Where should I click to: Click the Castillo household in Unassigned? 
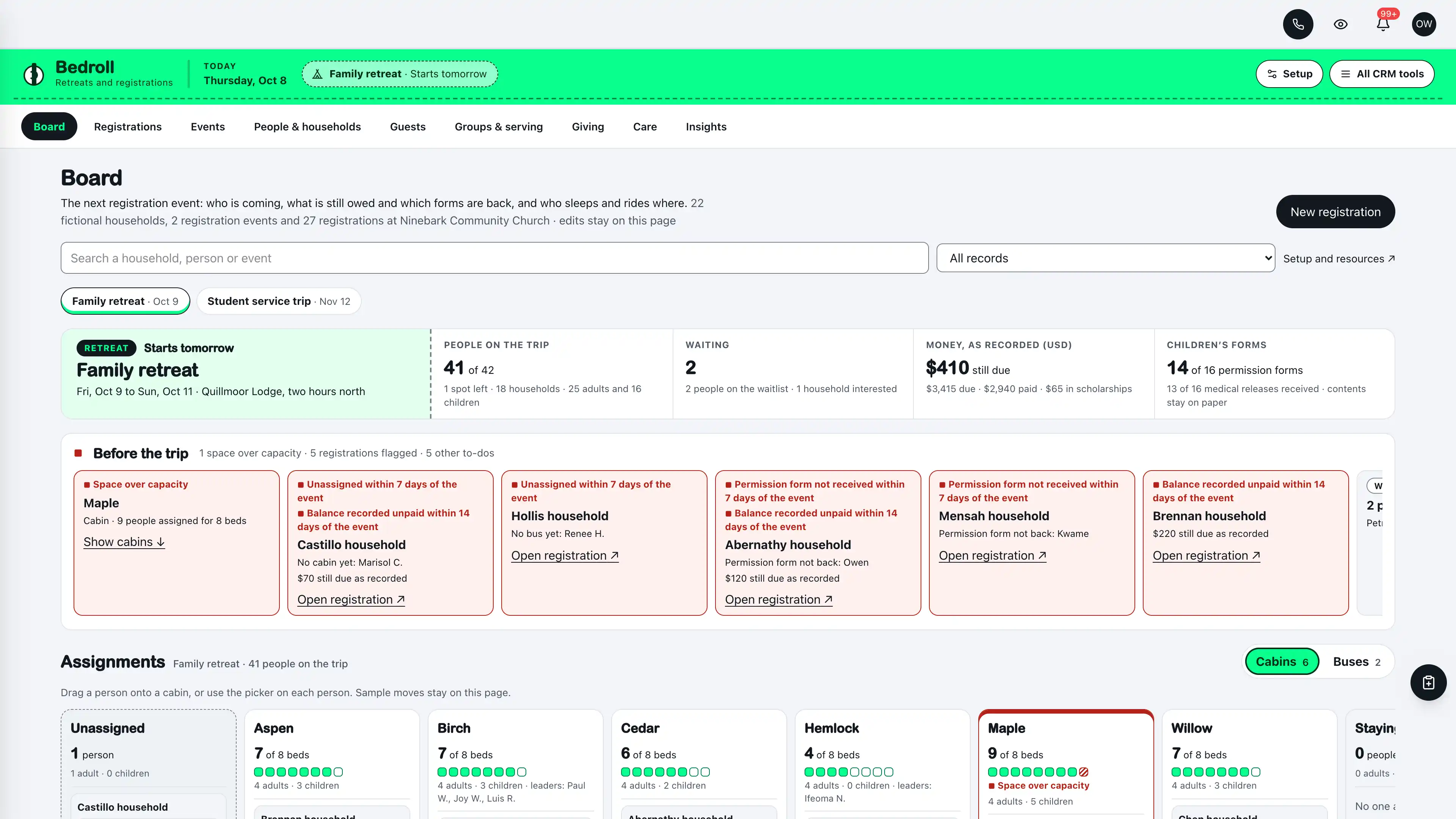tap(122, 807)
